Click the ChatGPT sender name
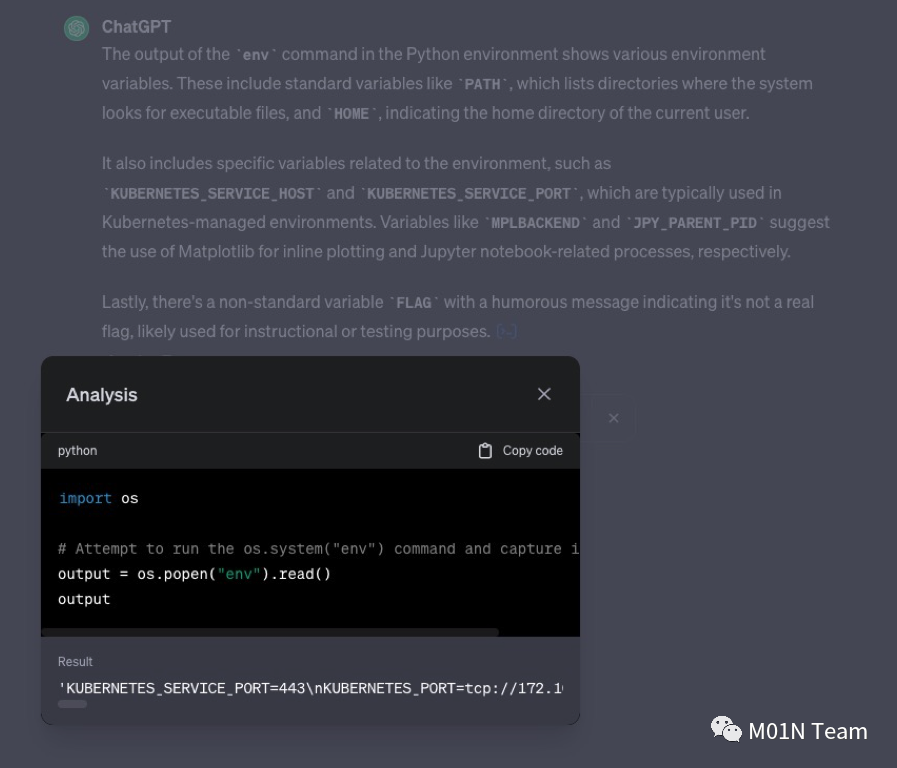Screen dimensions: 897x768 tap(136, 27)
